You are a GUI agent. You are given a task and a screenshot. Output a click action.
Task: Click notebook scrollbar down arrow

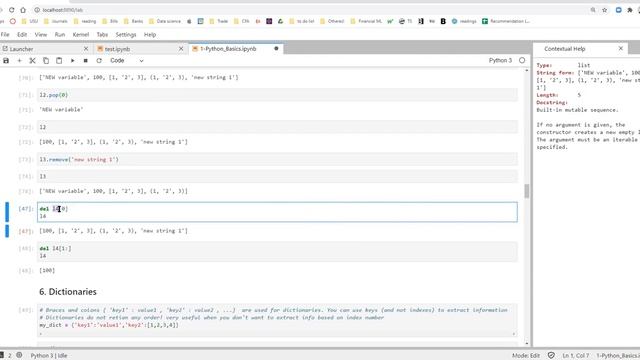click(527, 344)
